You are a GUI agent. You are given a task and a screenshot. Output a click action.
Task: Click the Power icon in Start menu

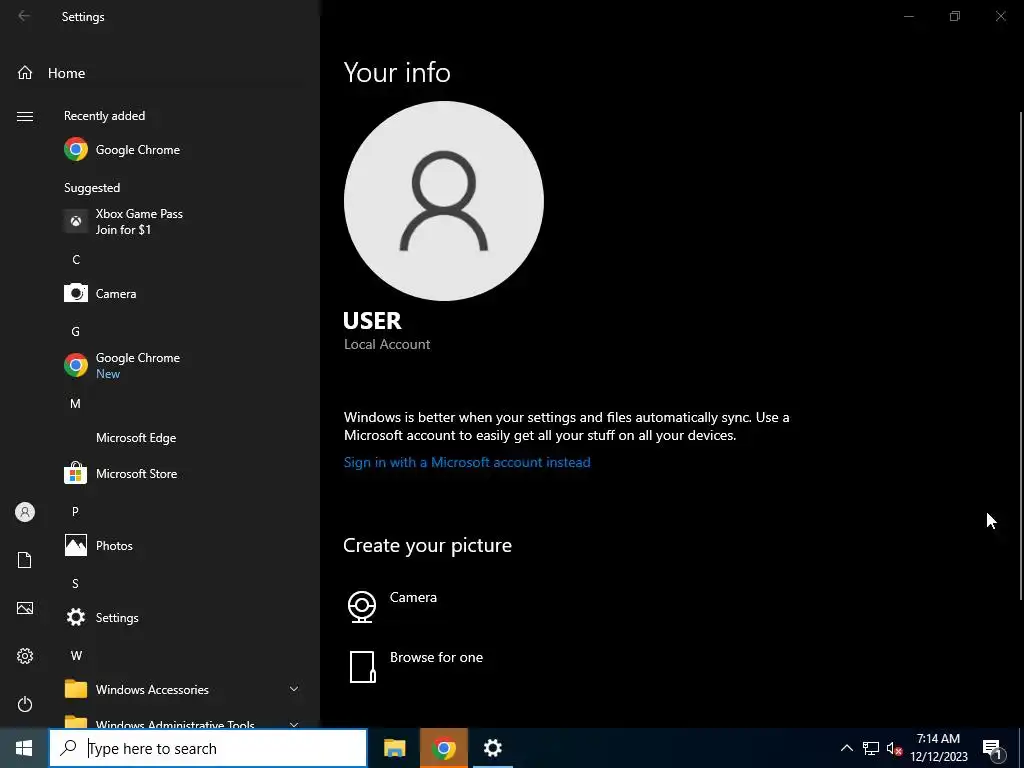25,704
